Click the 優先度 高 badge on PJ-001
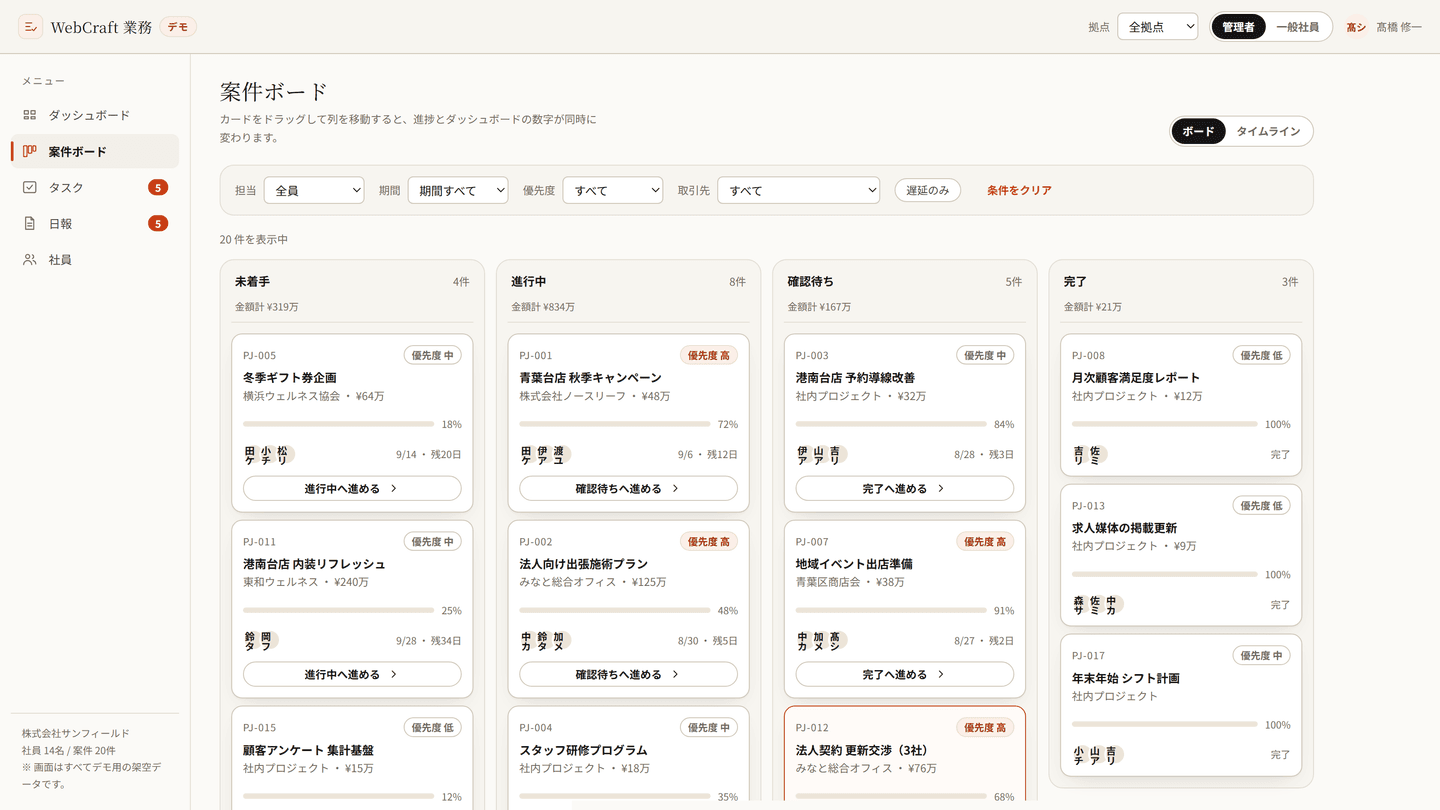1440x810 pixels. coord(709,355)
